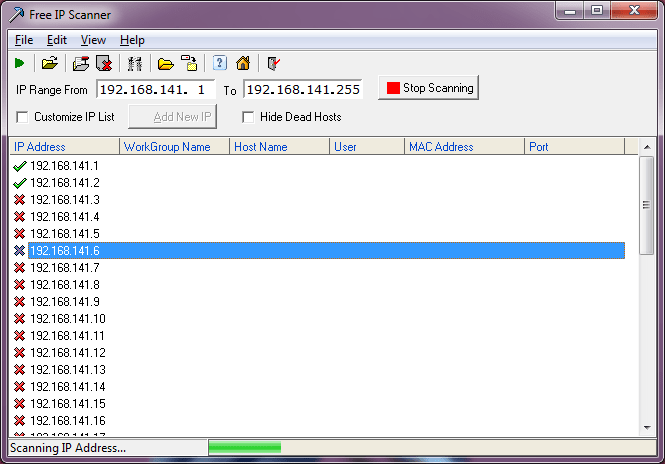Click the pickaxe application icon in title bar
This screenshot has width=665, height=464.
coord(17,15)
